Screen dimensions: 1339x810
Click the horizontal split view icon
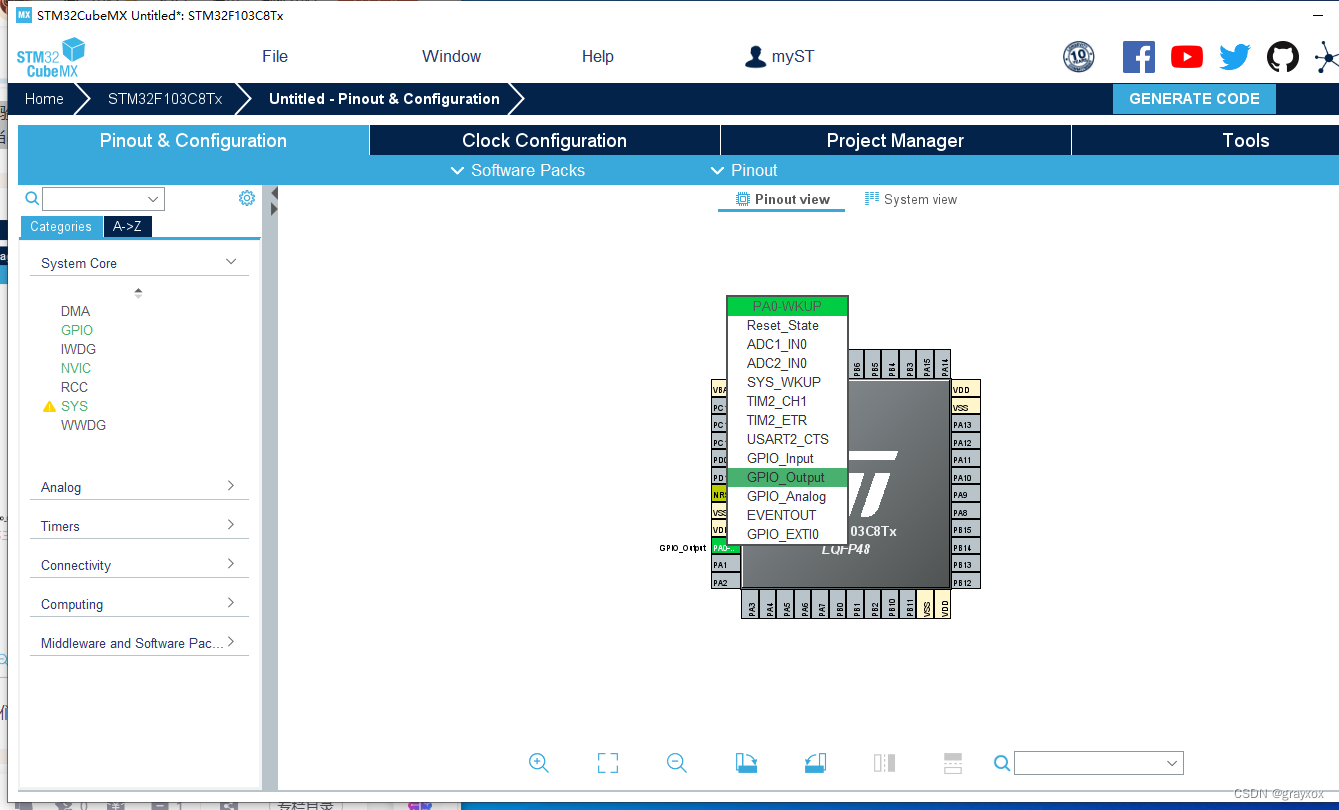pos(953,763)
